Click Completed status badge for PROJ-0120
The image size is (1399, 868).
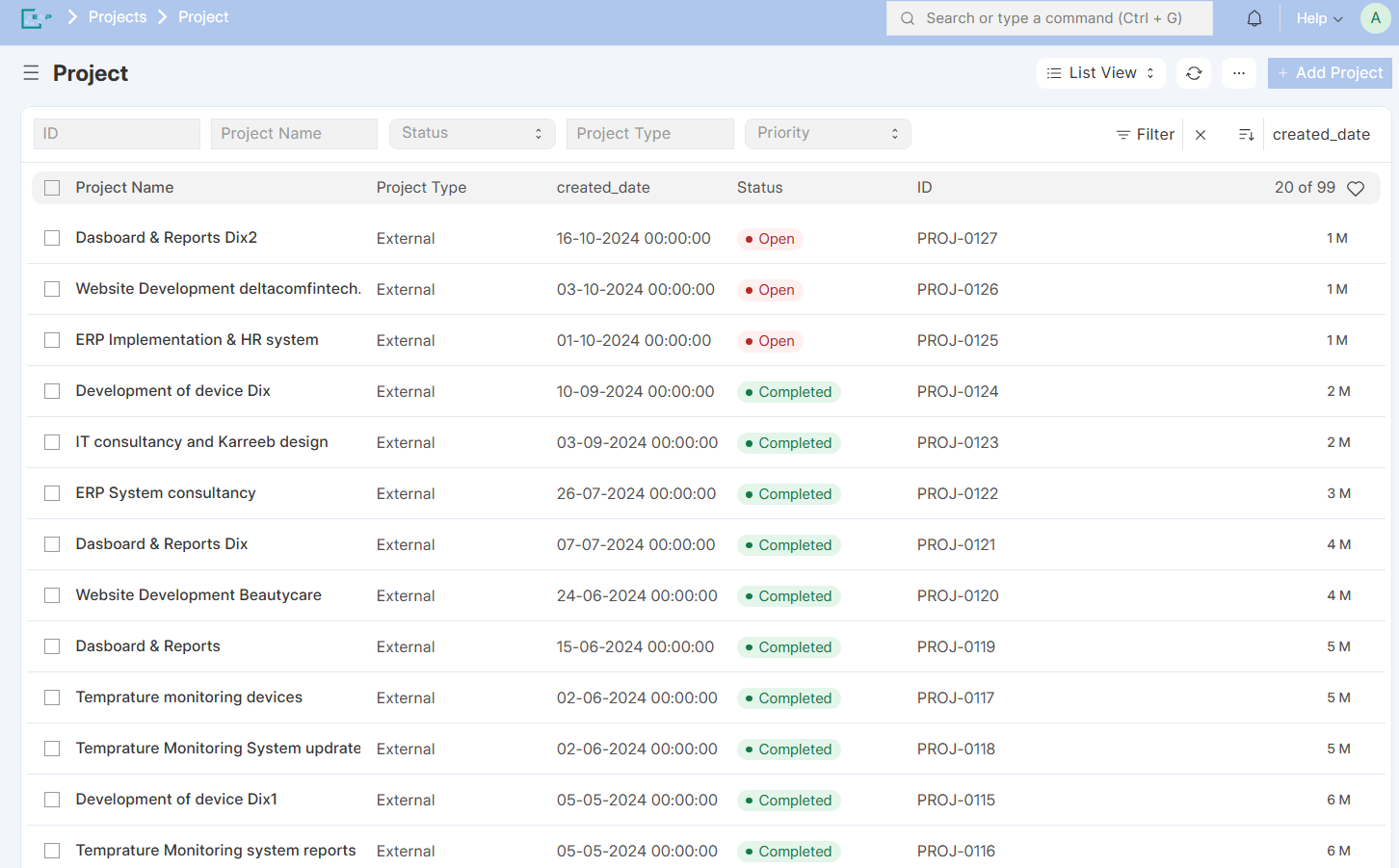pyautogui.click(x=788, y=596)
